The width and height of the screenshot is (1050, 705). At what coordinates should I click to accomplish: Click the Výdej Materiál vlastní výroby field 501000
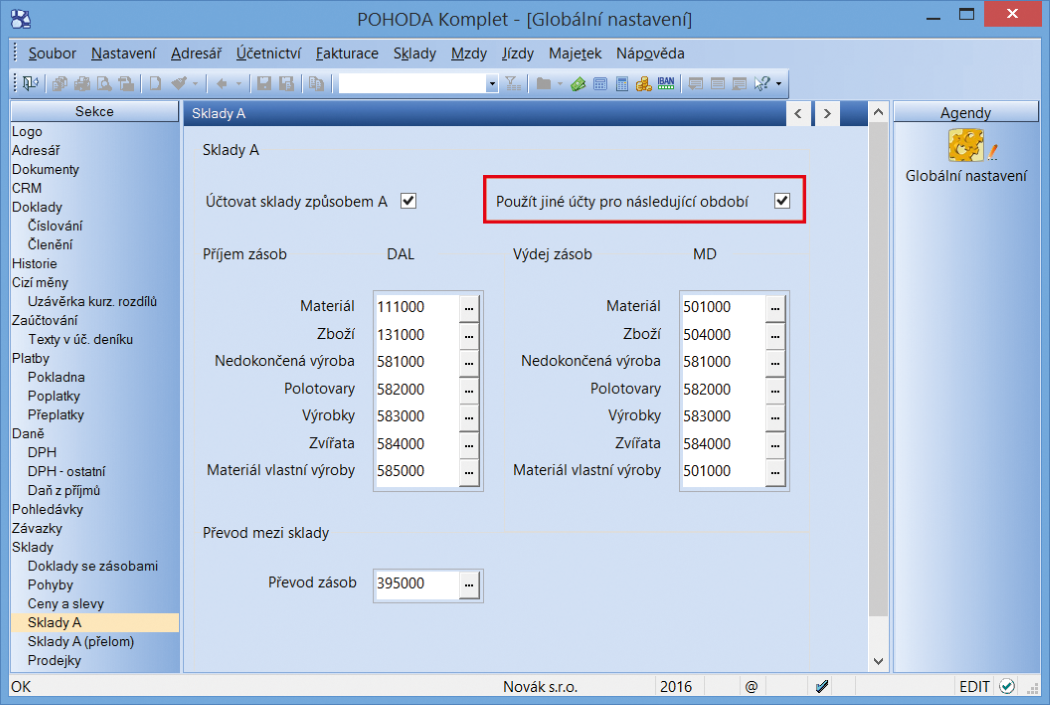click(x=723, y=471)
